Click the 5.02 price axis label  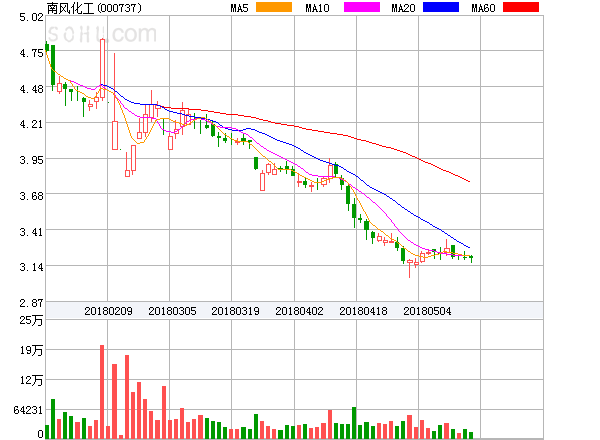point(31,17)
